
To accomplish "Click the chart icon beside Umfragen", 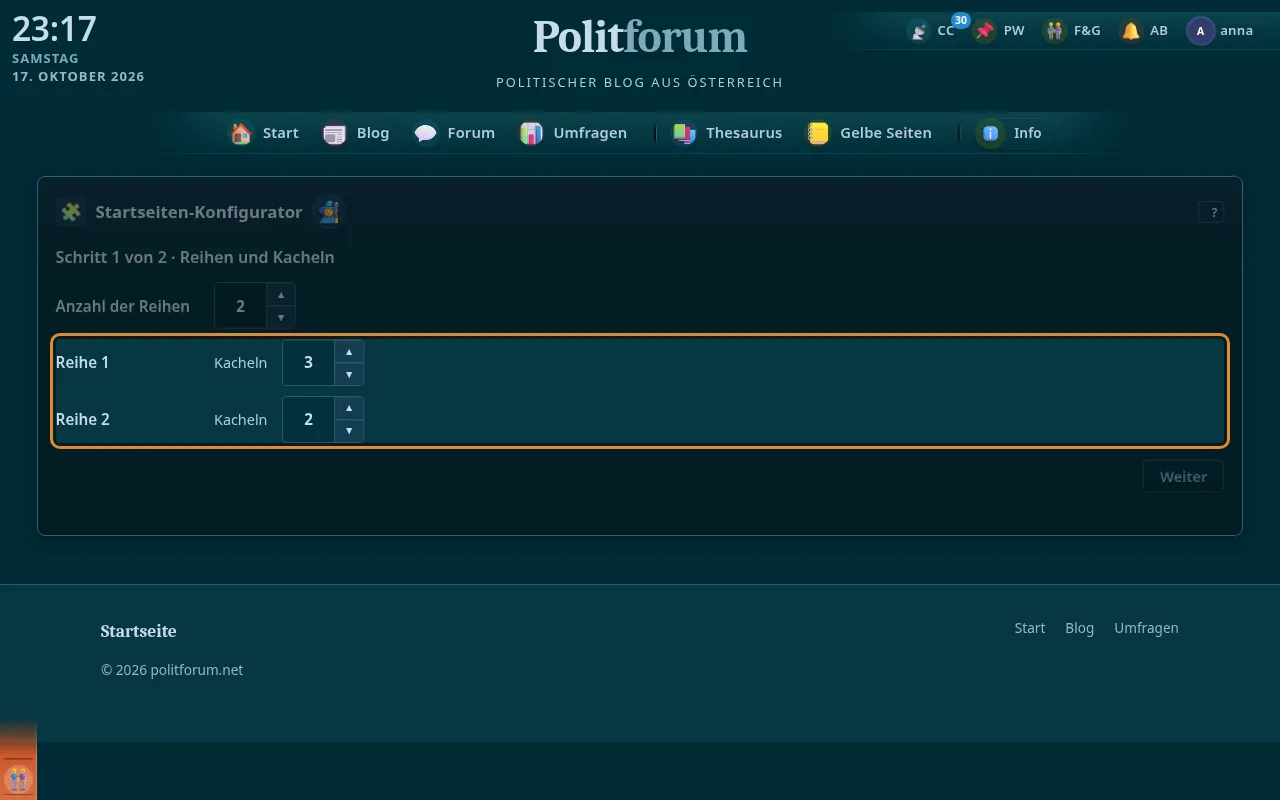I will pyautogui.click(x=531, y=133).
